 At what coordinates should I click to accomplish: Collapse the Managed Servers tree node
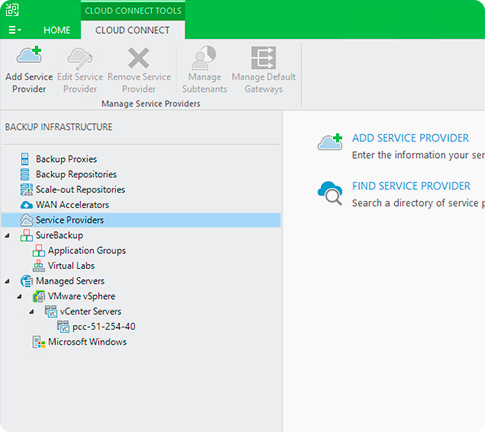tap(7, 281)
